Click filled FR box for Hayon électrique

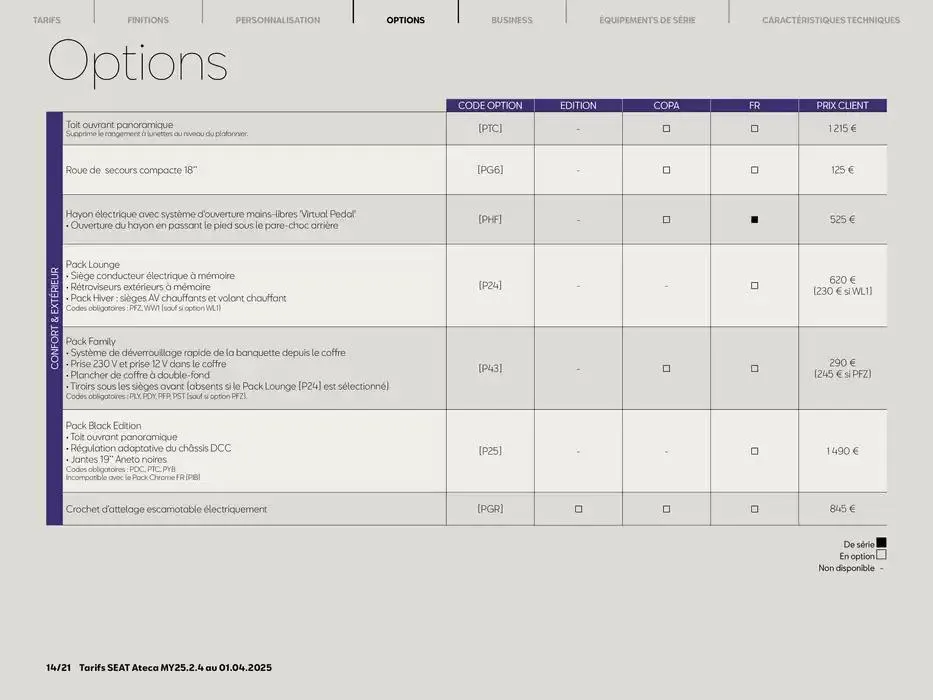pos(754,220)
